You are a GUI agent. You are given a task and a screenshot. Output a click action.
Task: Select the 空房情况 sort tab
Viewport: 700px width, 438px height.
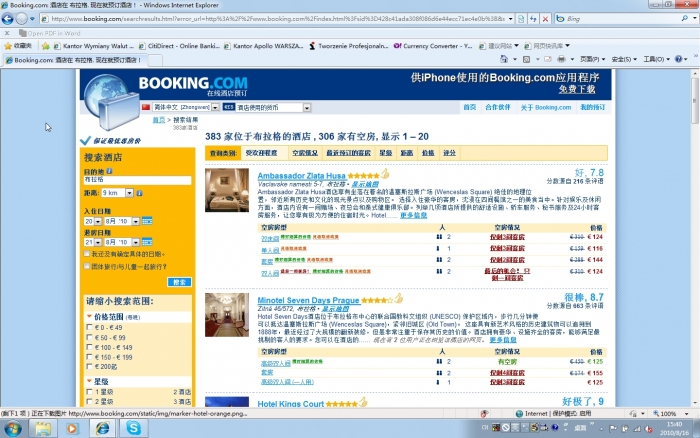[304, 153]
